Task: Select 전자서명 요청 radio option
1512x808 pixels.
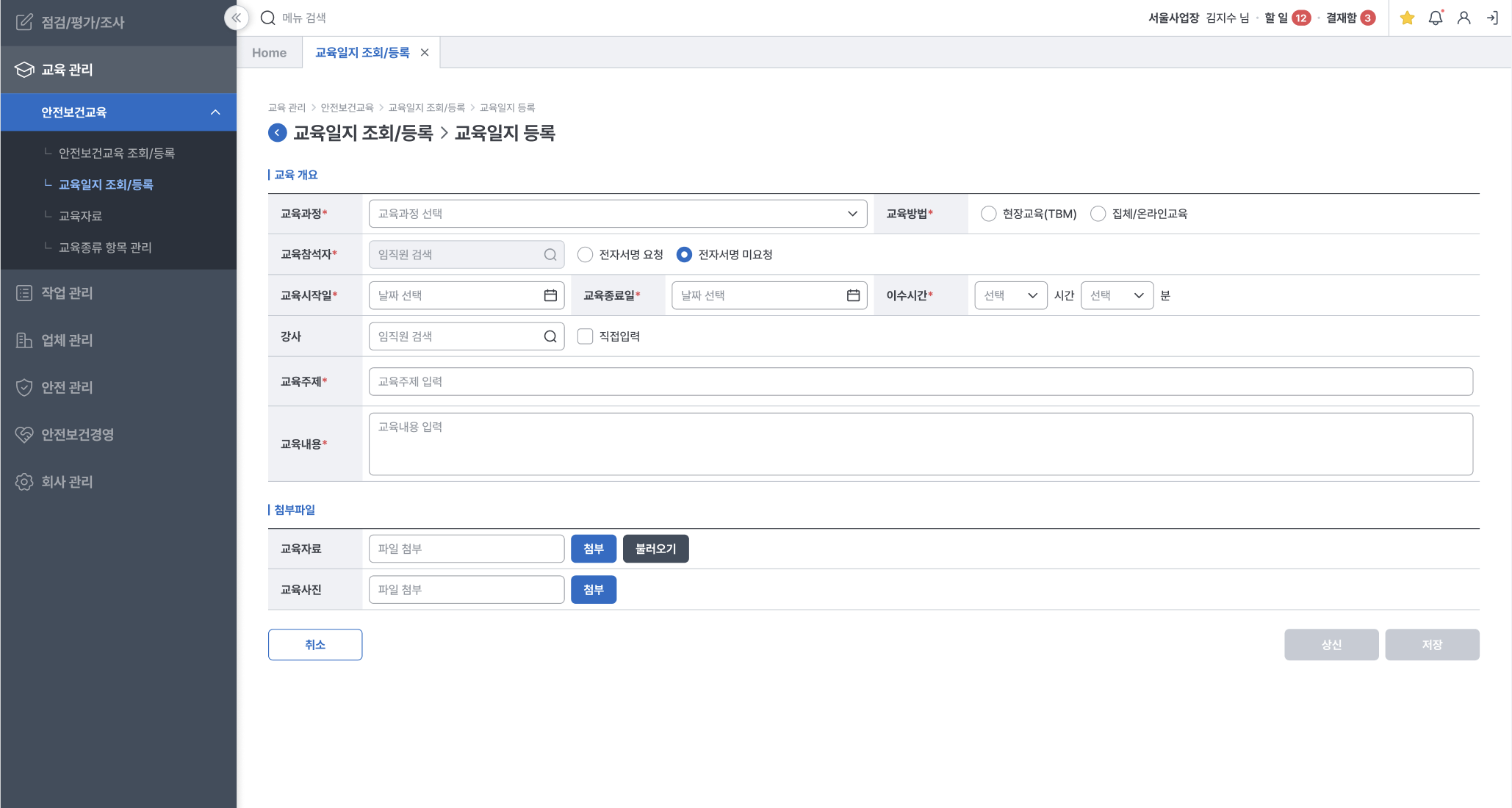Action: click(x=585, y=255)
